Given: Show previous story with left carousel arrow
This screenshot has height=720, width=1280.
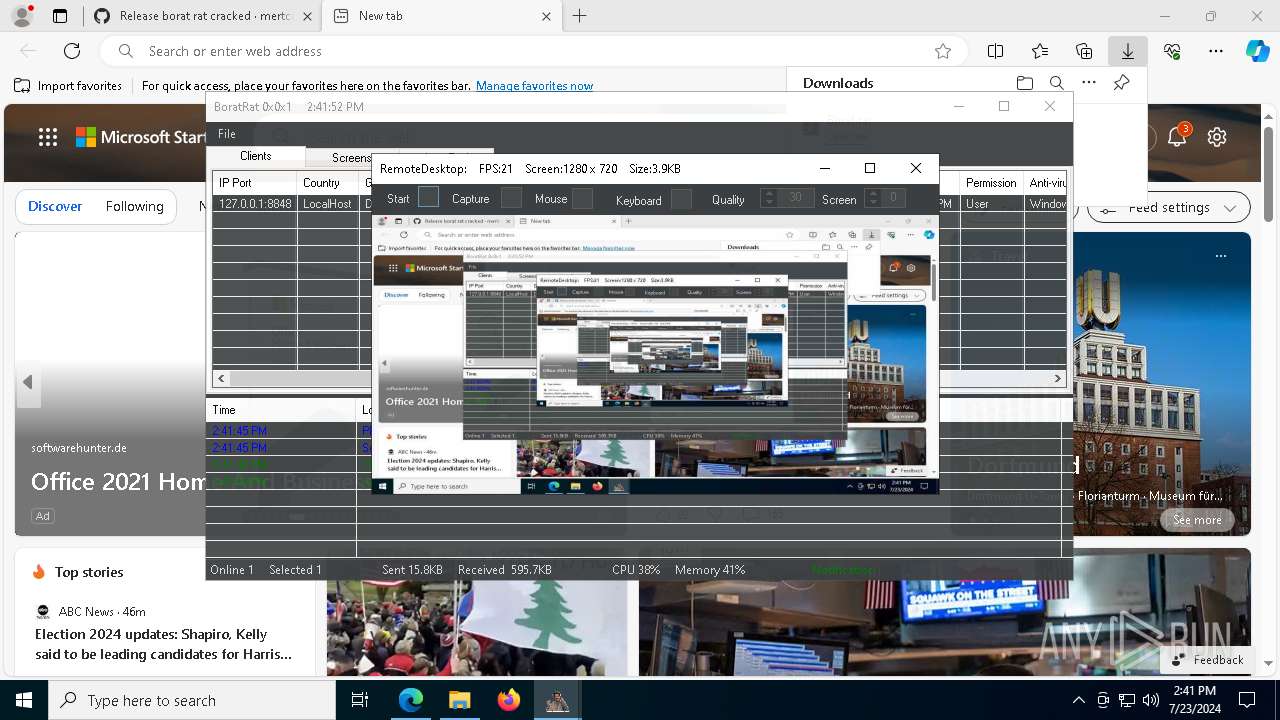Looking at the screenshot, I should pos(28,382).
